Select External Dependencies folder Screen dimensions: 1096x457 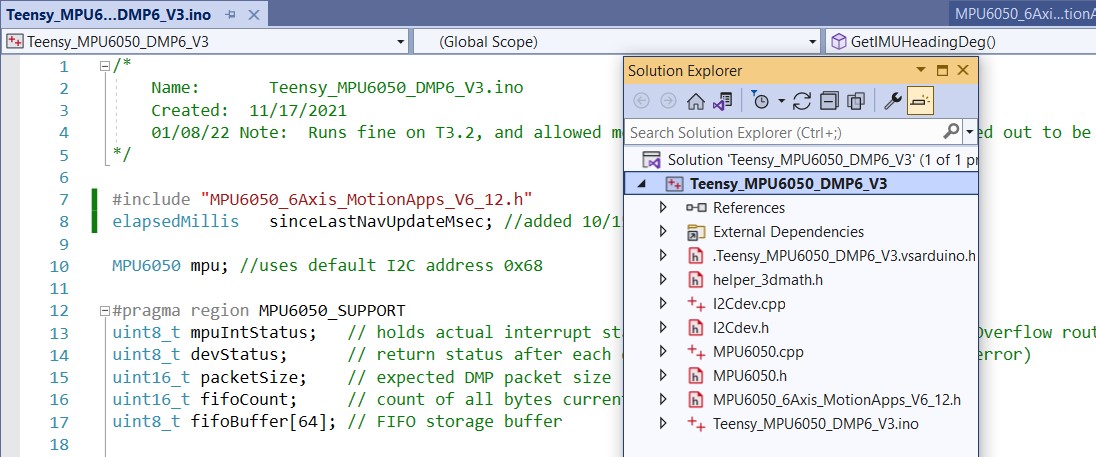[x=788, y=231]
